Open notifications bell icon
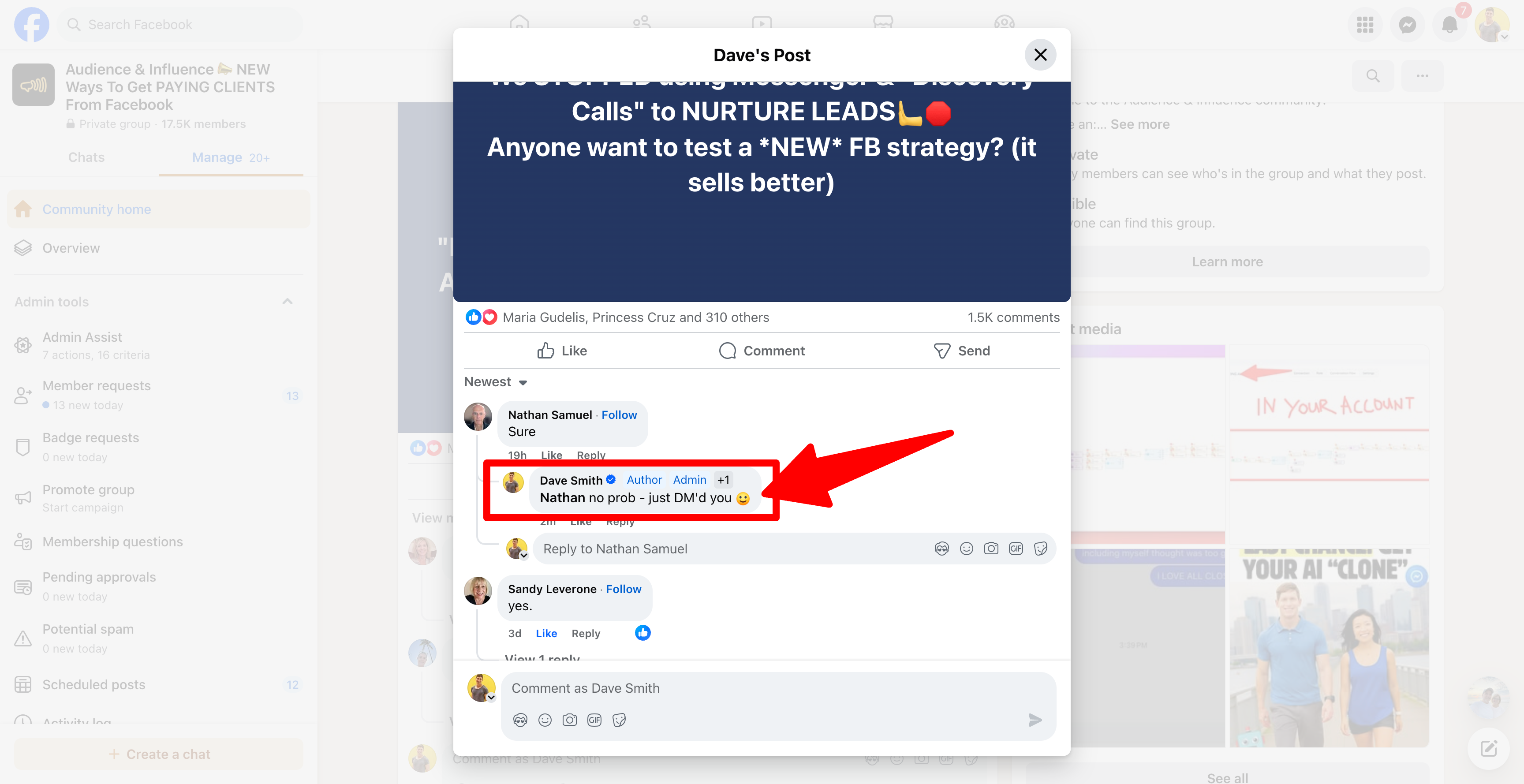 point(1449,25)
